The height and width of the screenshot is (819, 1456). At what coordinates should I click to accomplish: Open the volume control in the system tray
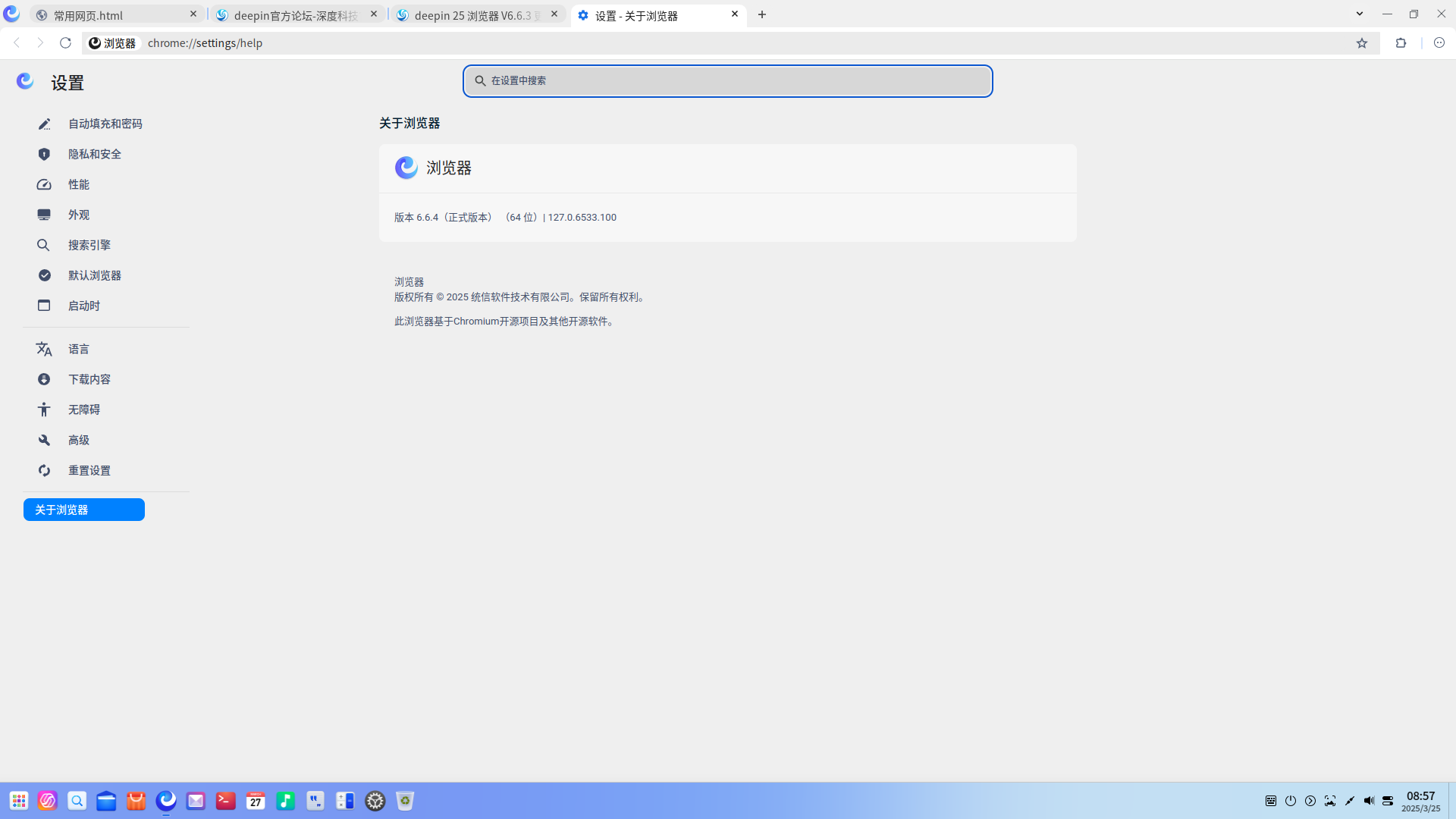click(x=1369, y=801)
